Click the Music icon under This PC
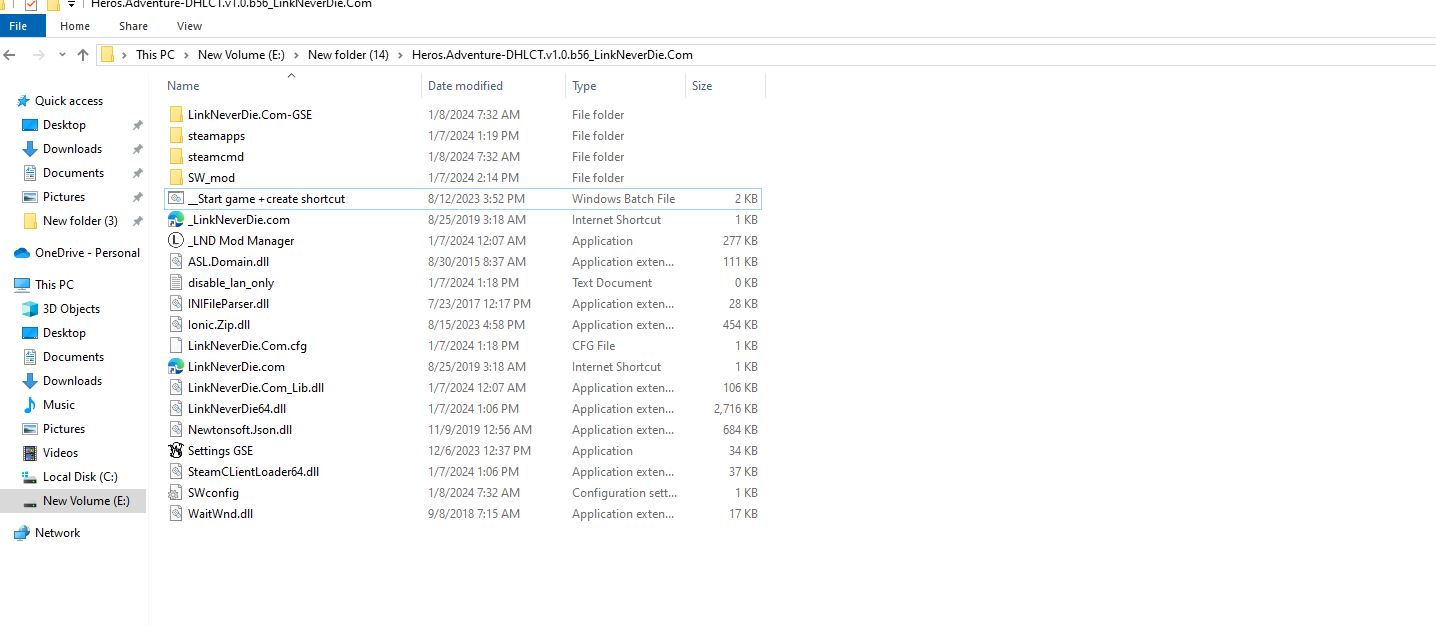 pos(29,405)
